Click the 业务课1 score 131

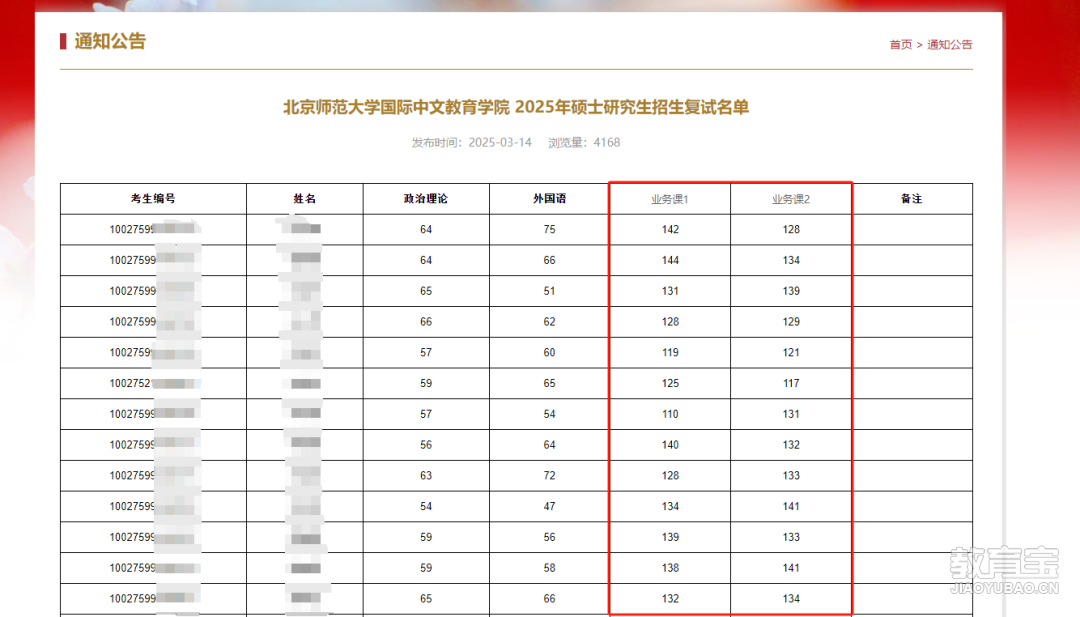coord(670,291)
